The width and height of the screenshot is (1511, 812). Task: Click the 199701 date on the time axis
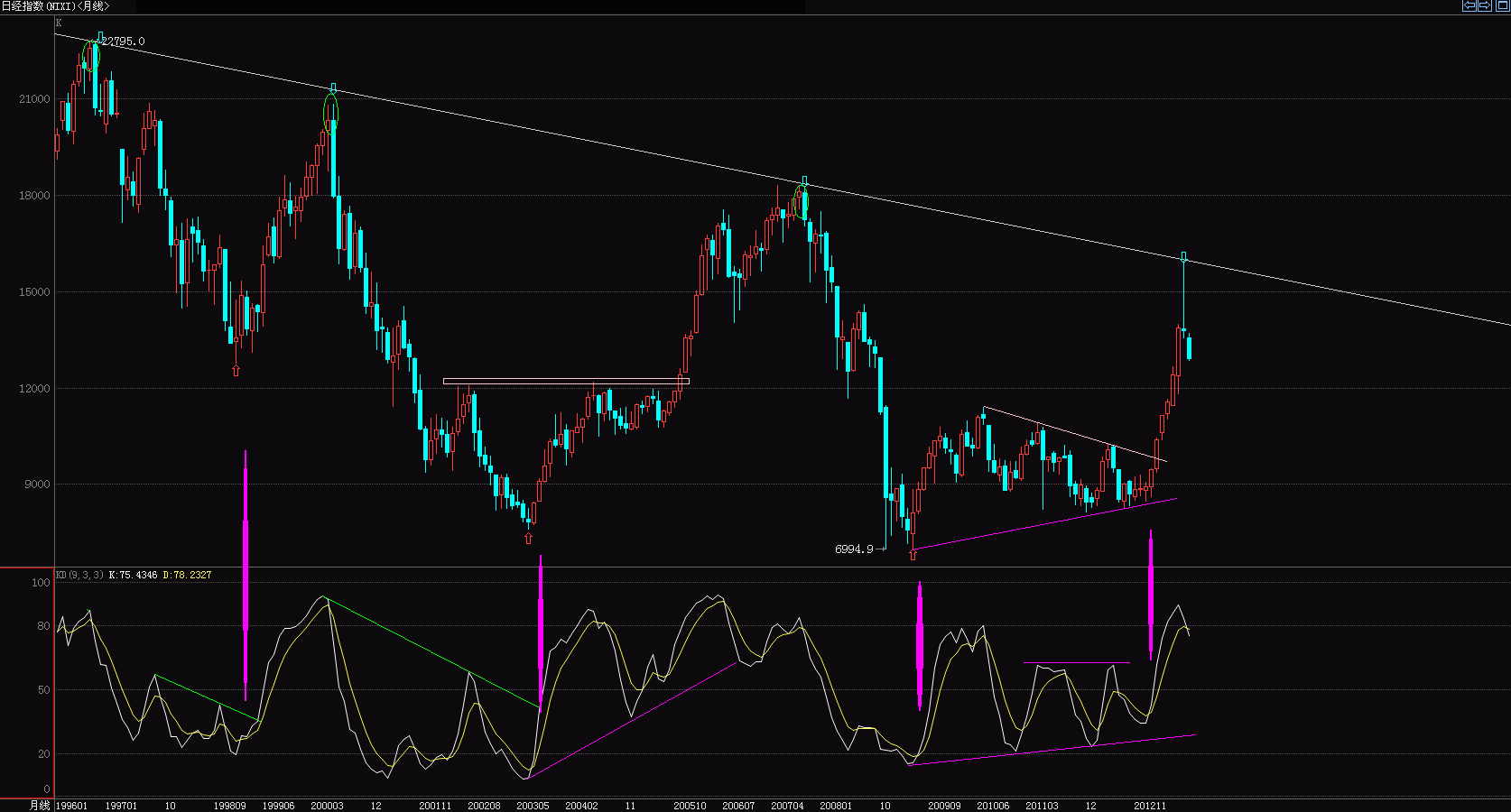click(x=122, y=806)
